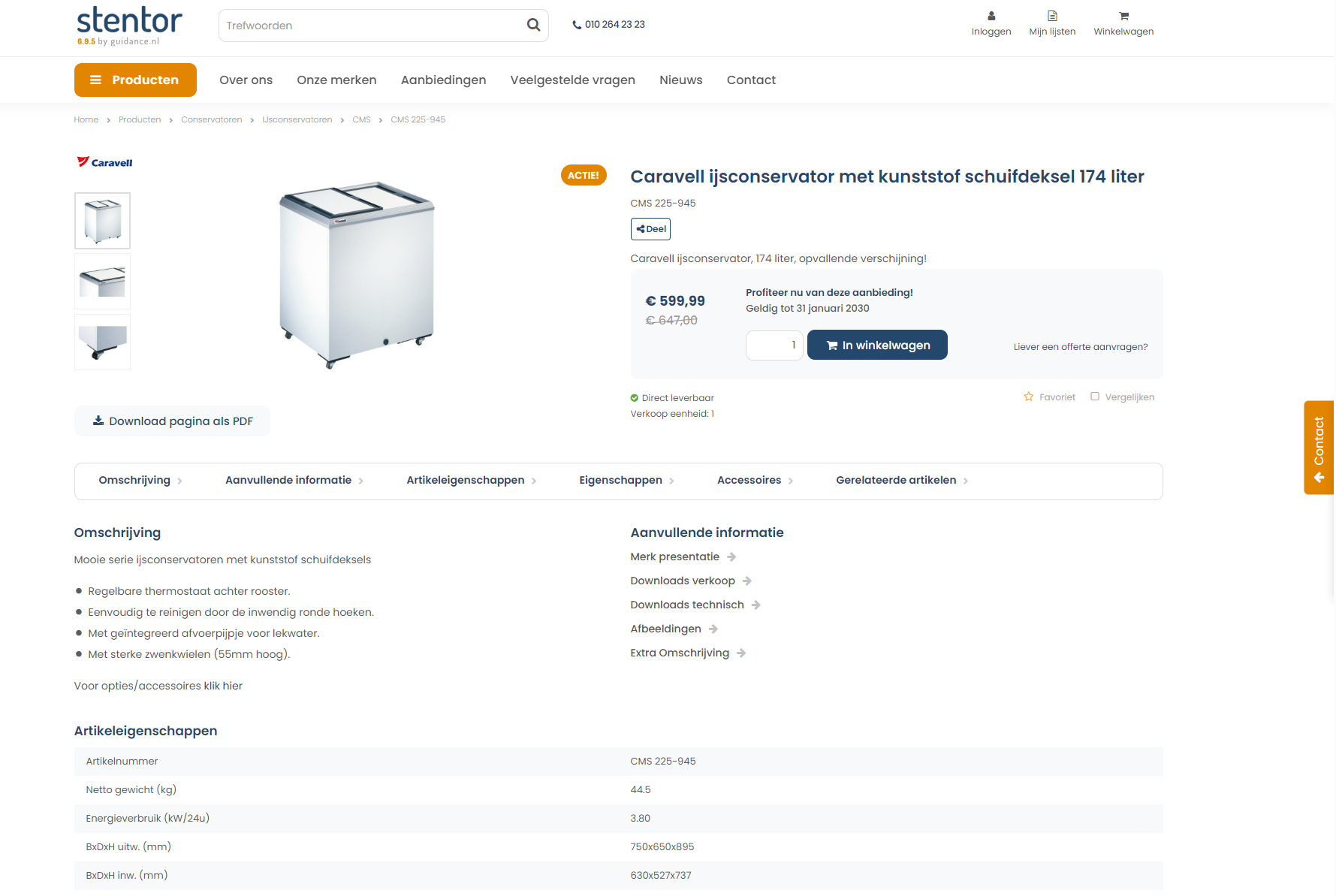This screenshot has height=896, width=1336.
Task: Click the search magnifier icon
Action: [533, 25]
